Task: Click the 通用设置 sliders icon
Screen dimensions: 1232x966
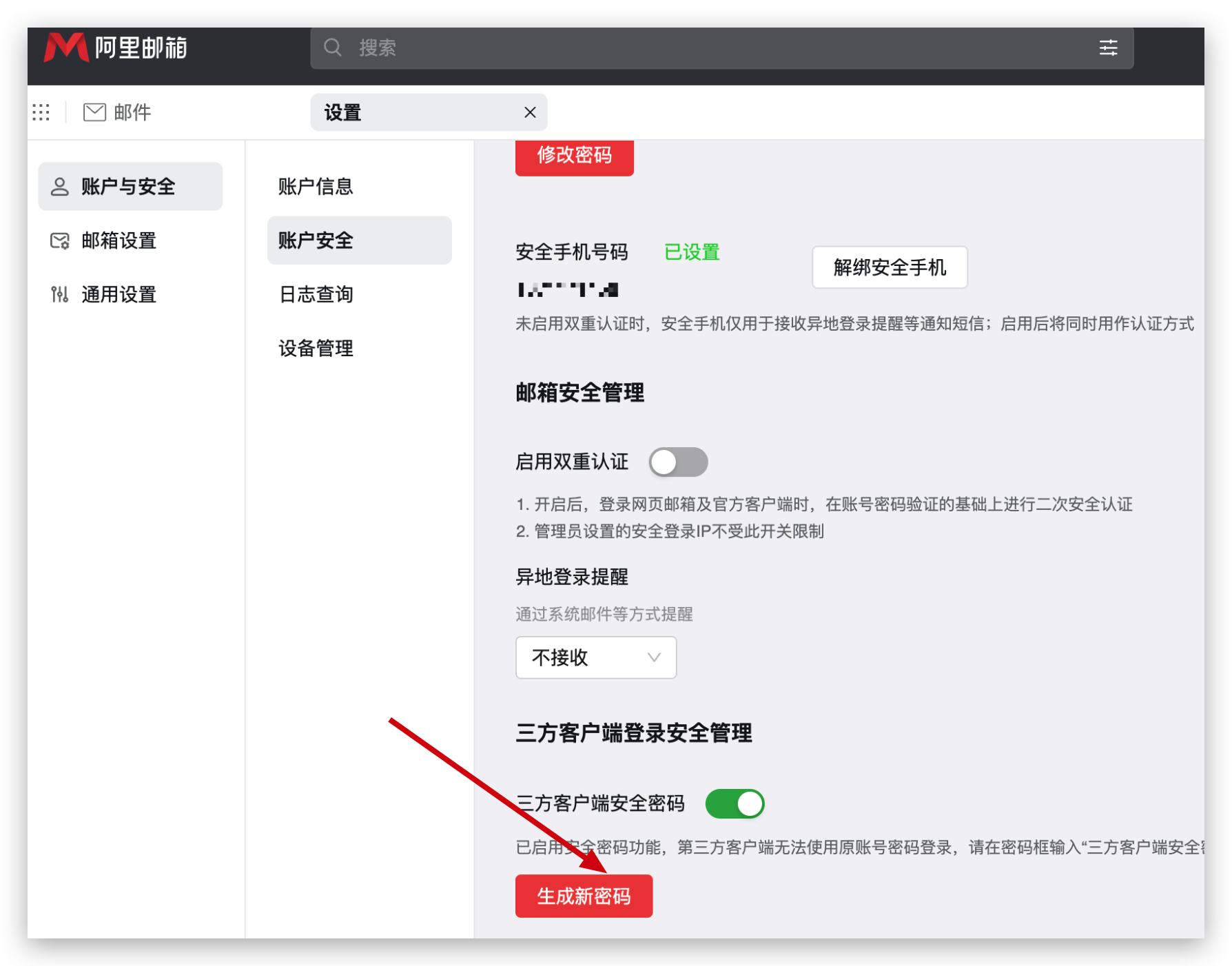Action: [x=60, y=294]
